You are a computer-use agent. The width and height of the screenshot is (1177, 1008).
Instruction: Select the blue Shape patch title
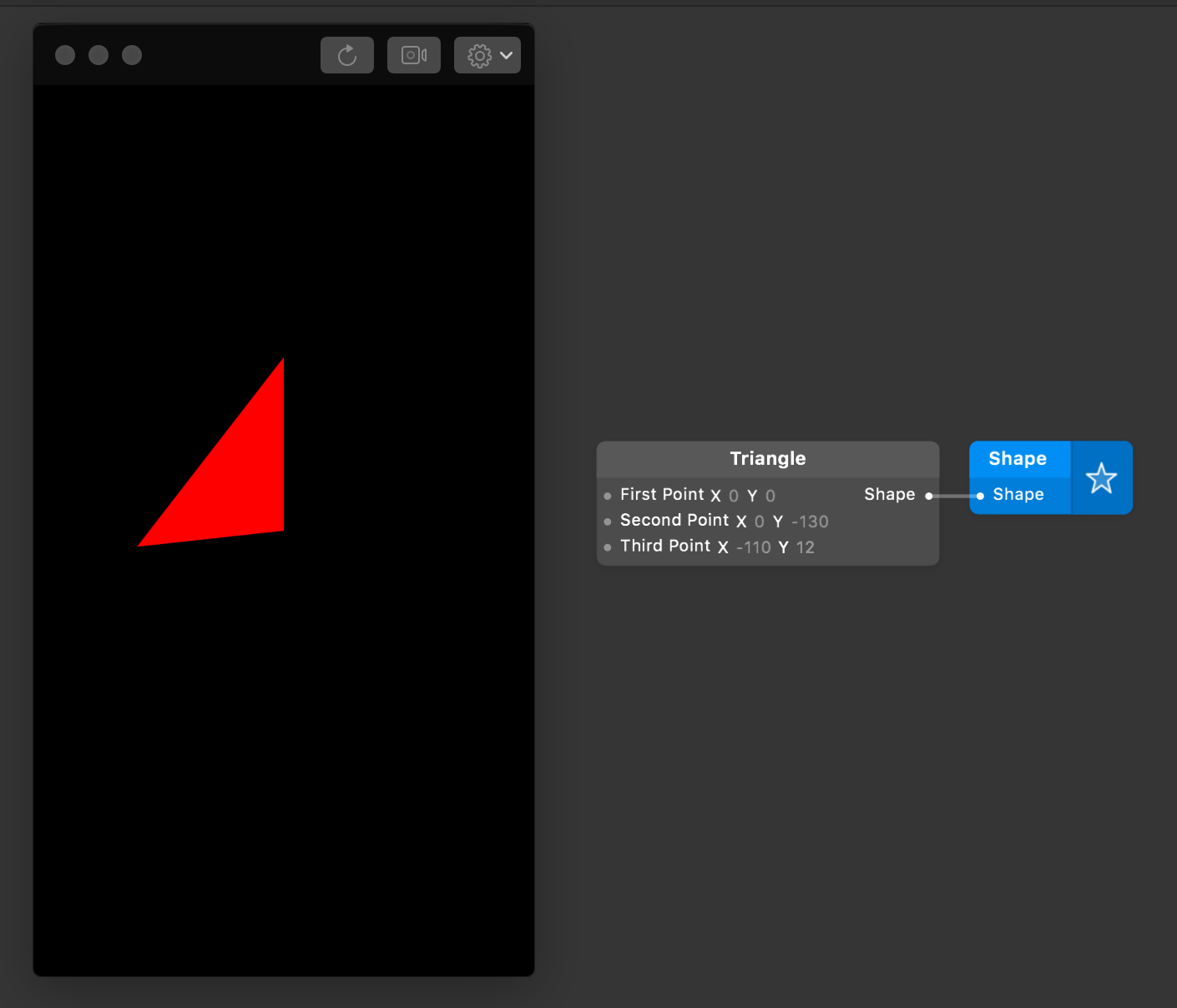click(x=1018, y=459)
